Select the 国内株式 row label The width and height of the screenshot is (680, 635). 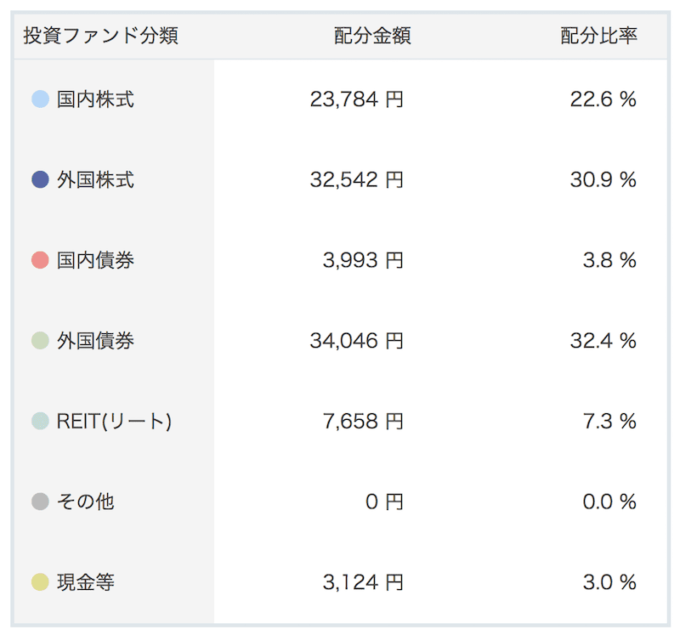[x=95, y=99]
